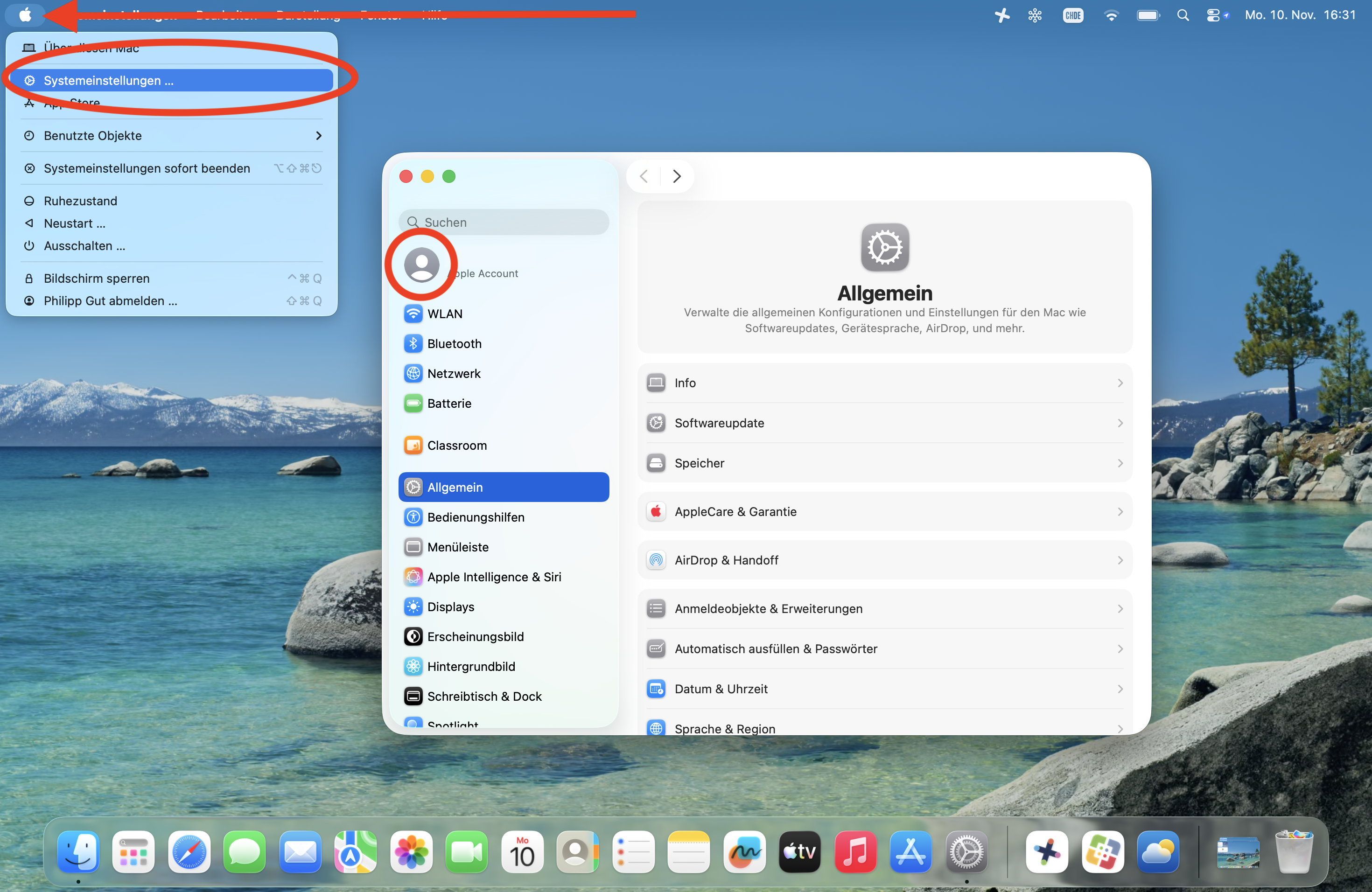Open the WLAN settings pane
This screenshot has width=1372, height=892.
[x=444, y=314]
